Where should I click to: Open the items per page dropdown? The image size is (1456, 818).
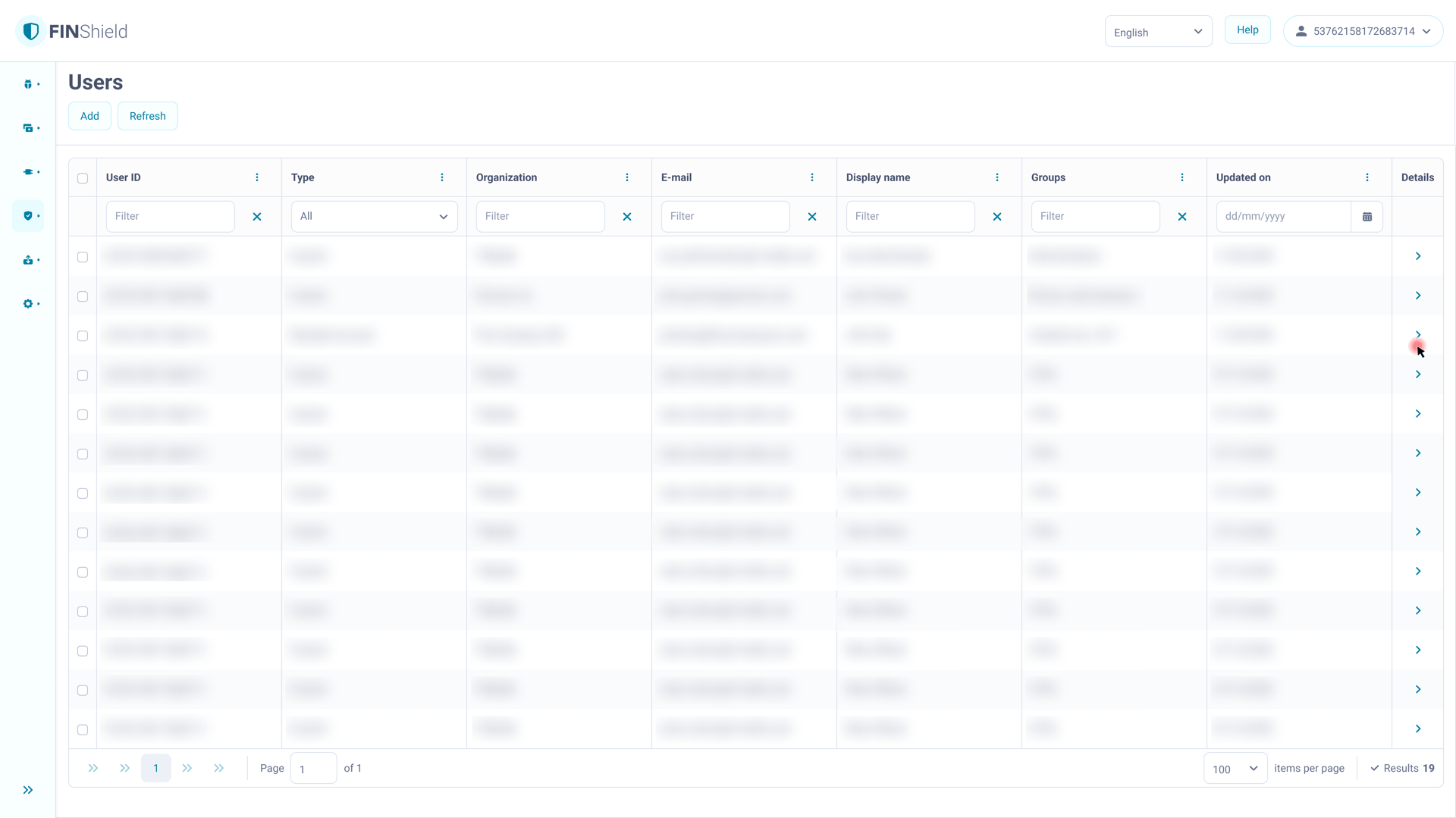point(1235,769)
